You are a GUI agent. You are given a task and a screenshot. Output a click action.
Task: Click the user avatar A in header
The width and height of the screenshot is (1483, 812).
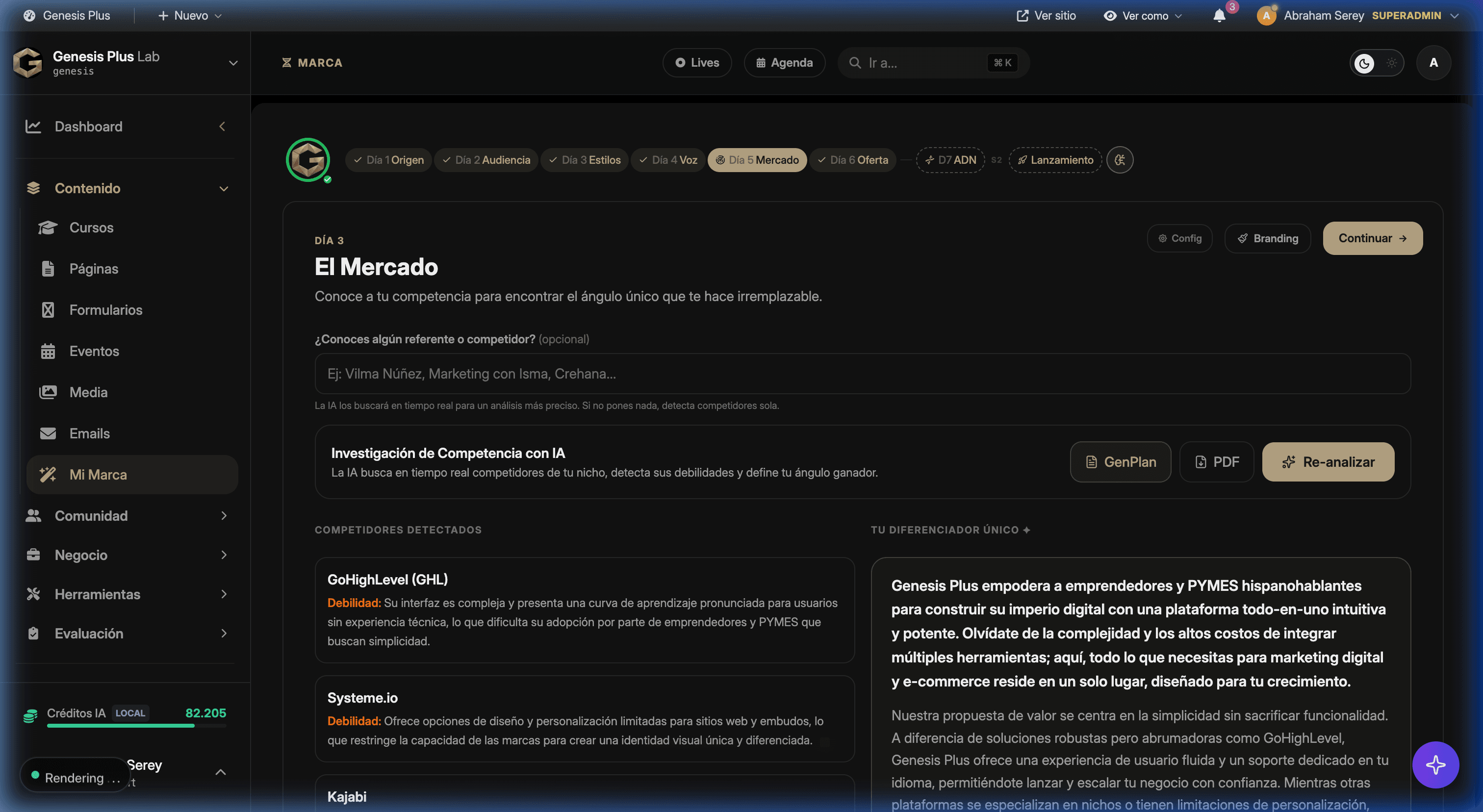1433,63
